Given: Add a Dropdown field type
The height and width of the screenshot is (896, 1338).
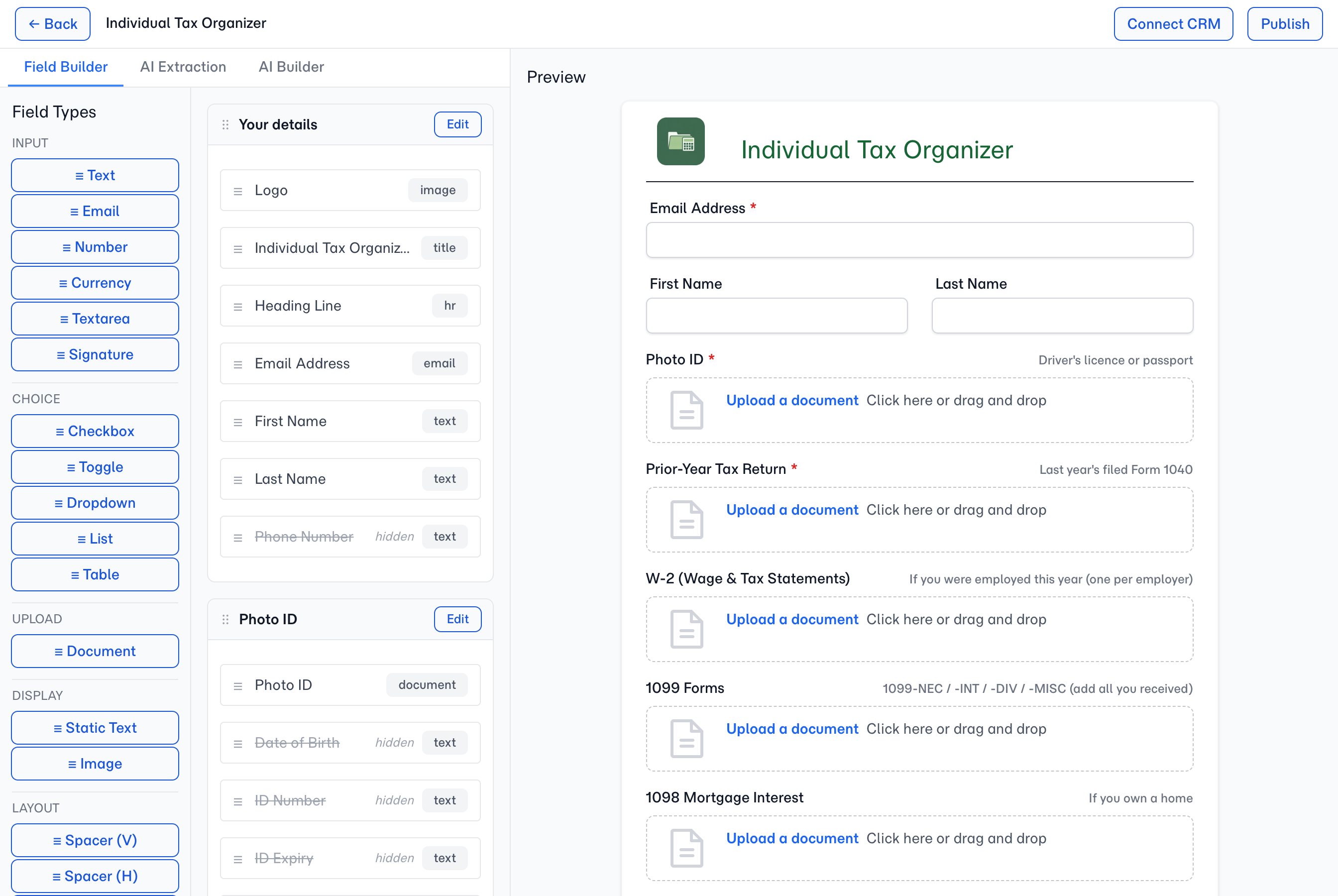Looking at the screenshot, I should 95,503.
